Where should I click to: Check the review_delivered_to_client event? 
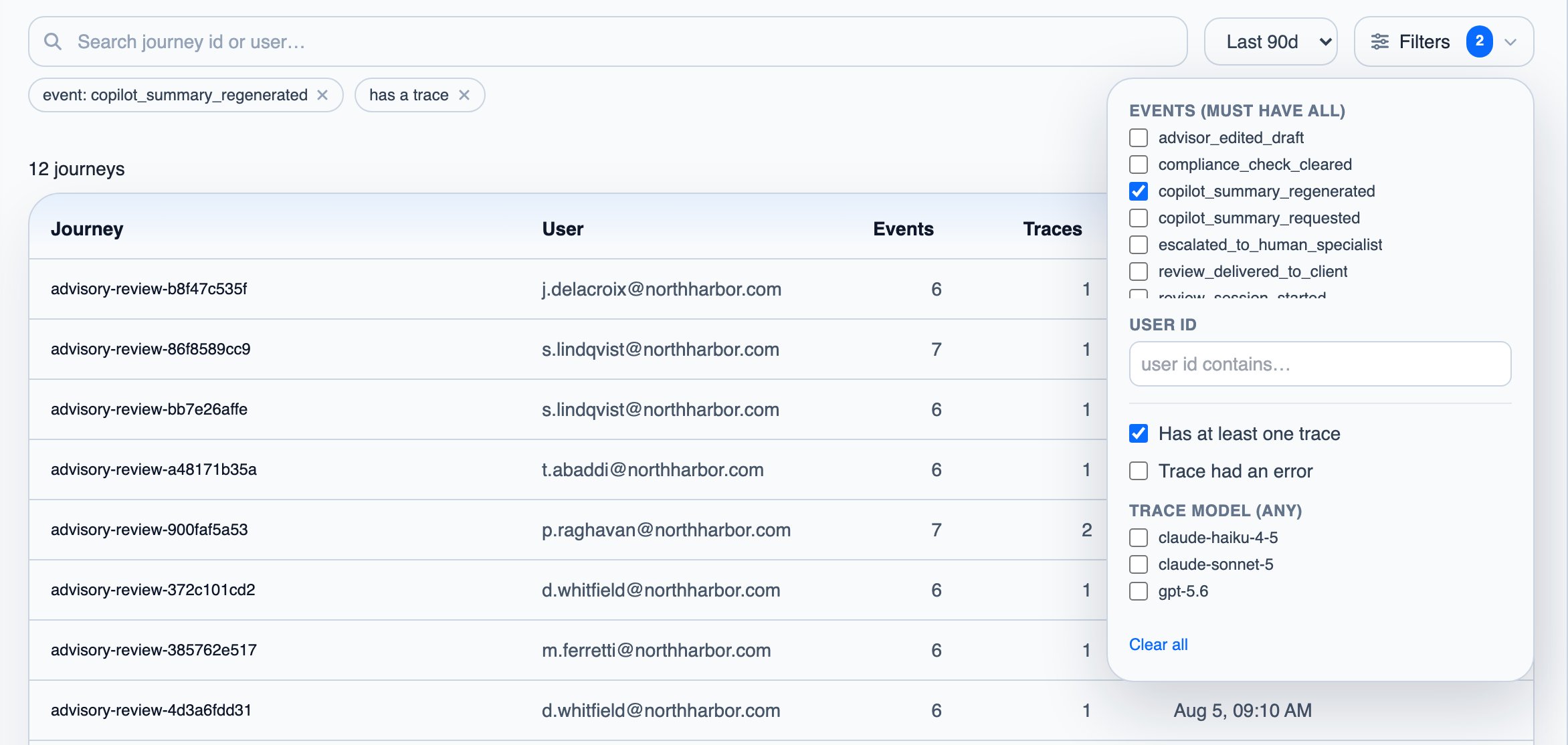point(1139,272)
